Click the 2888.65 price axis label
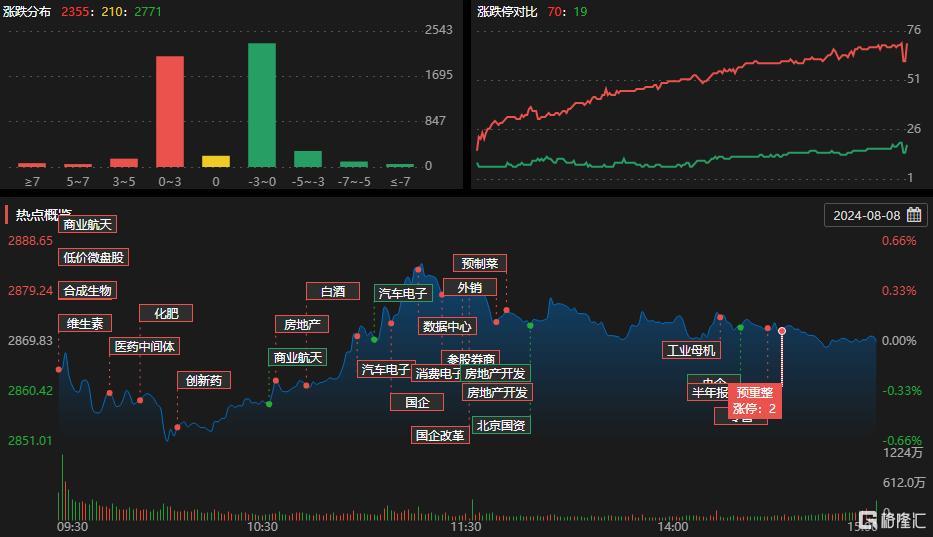The height and width of the screenshot is (537, 933). coord(30,241)
